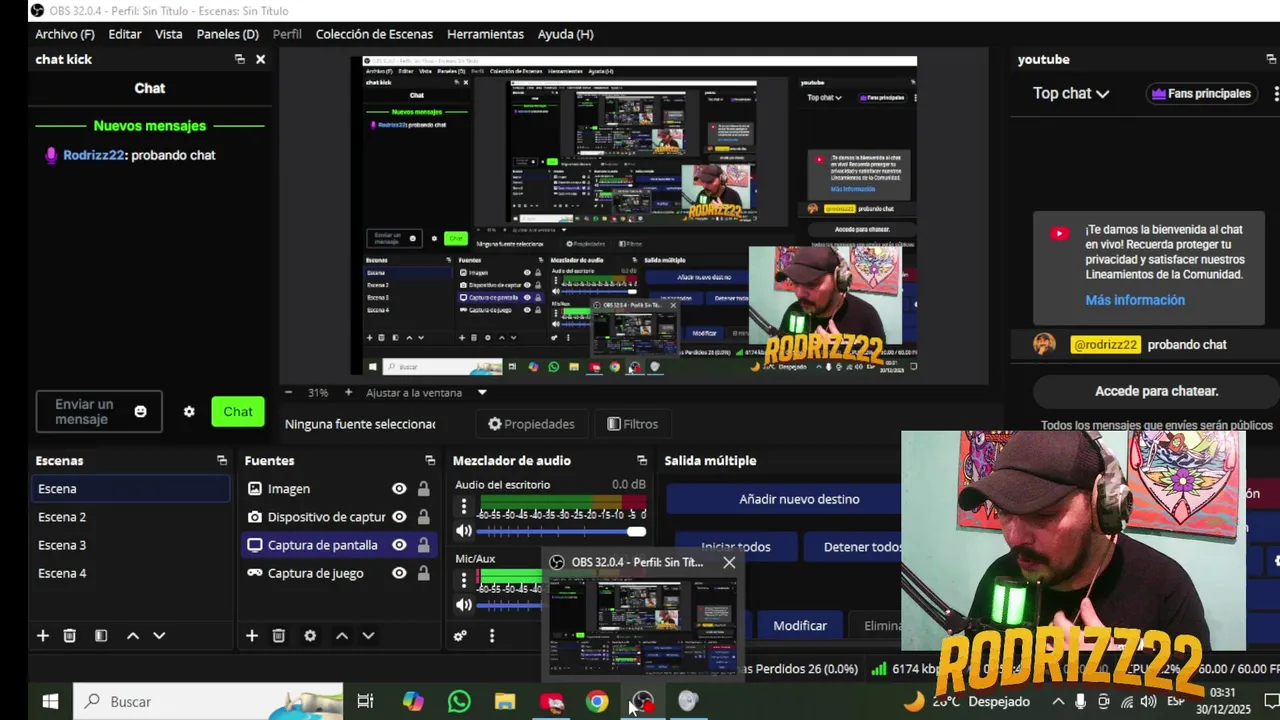Screen dimensions: 1280x720
Task: Open emoji picker in Kick chat
Action: coord(140,411)
